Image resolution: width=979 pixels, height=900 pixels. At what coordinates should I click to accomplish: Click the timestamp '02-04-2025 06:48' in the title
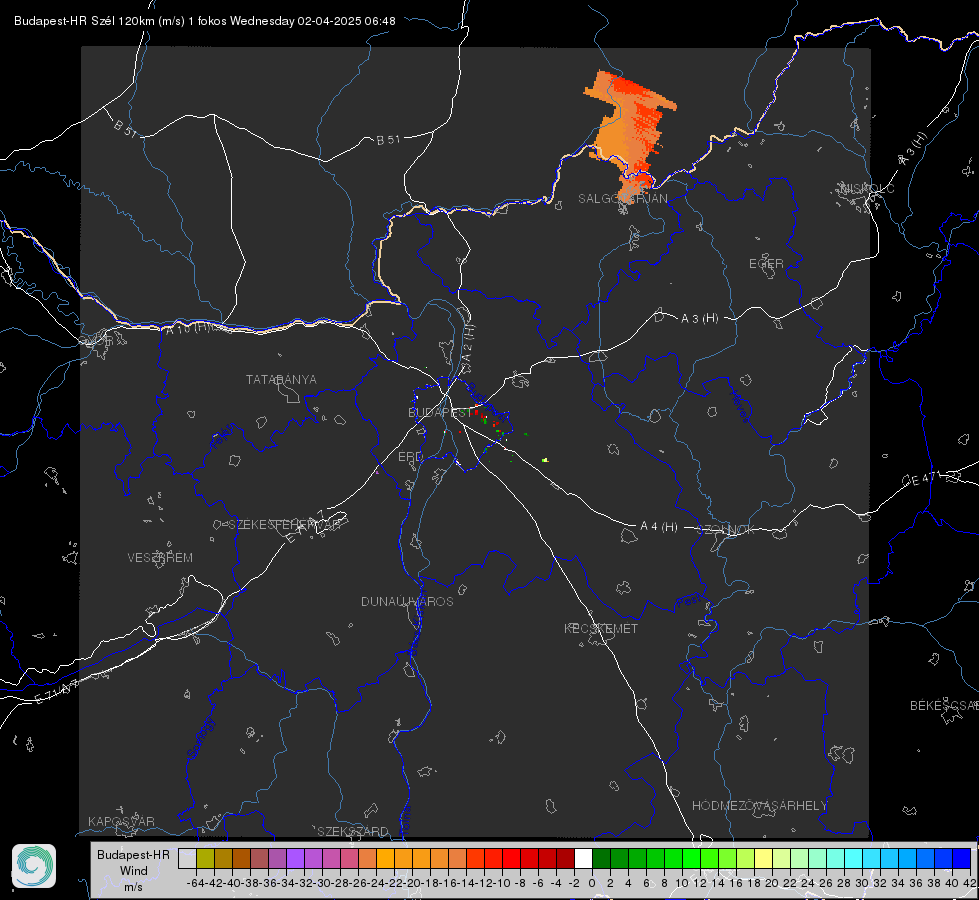point(346,21)
